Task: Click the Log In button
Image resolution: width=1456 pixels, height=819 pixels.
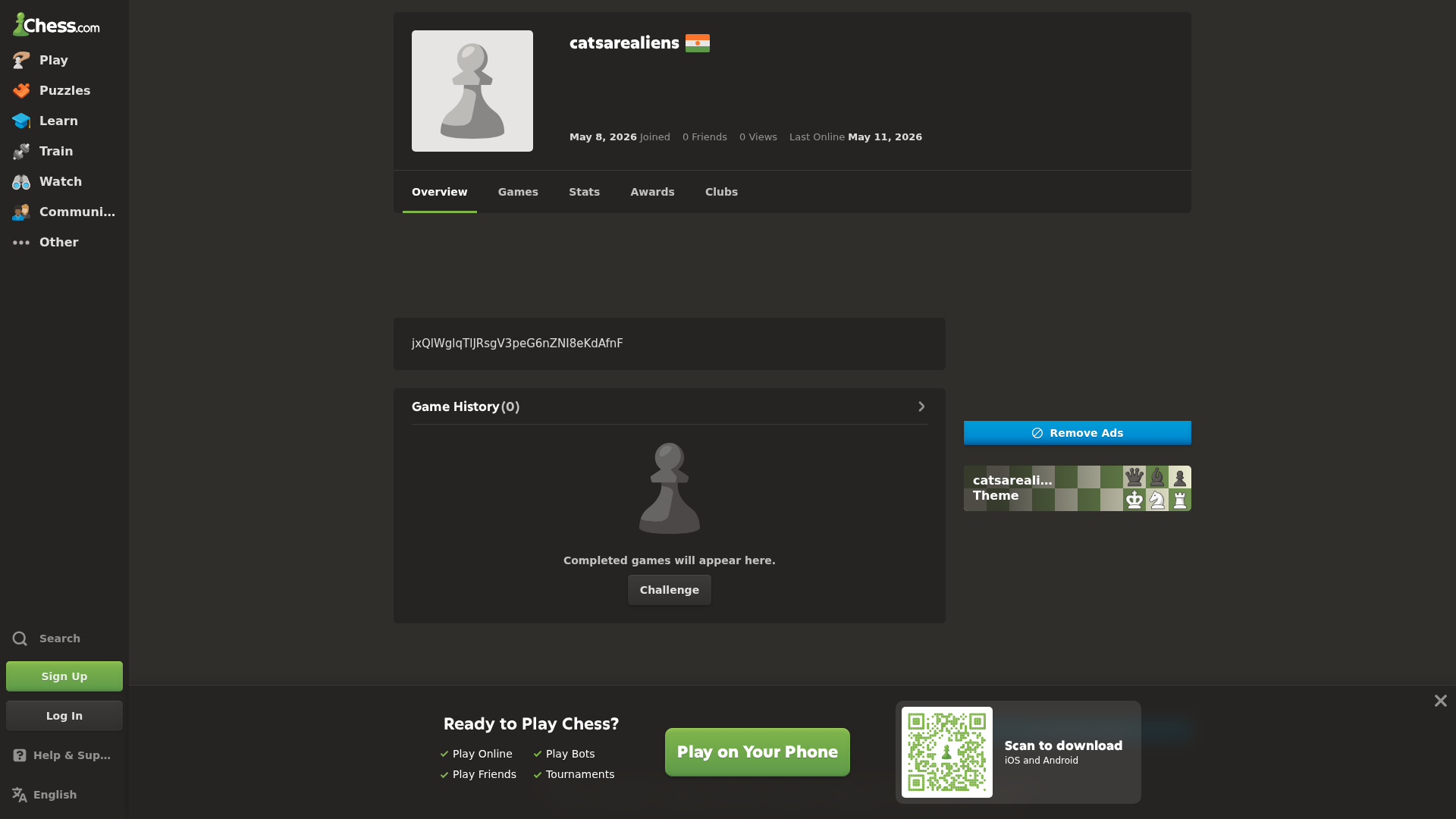Action: point(64,716)
